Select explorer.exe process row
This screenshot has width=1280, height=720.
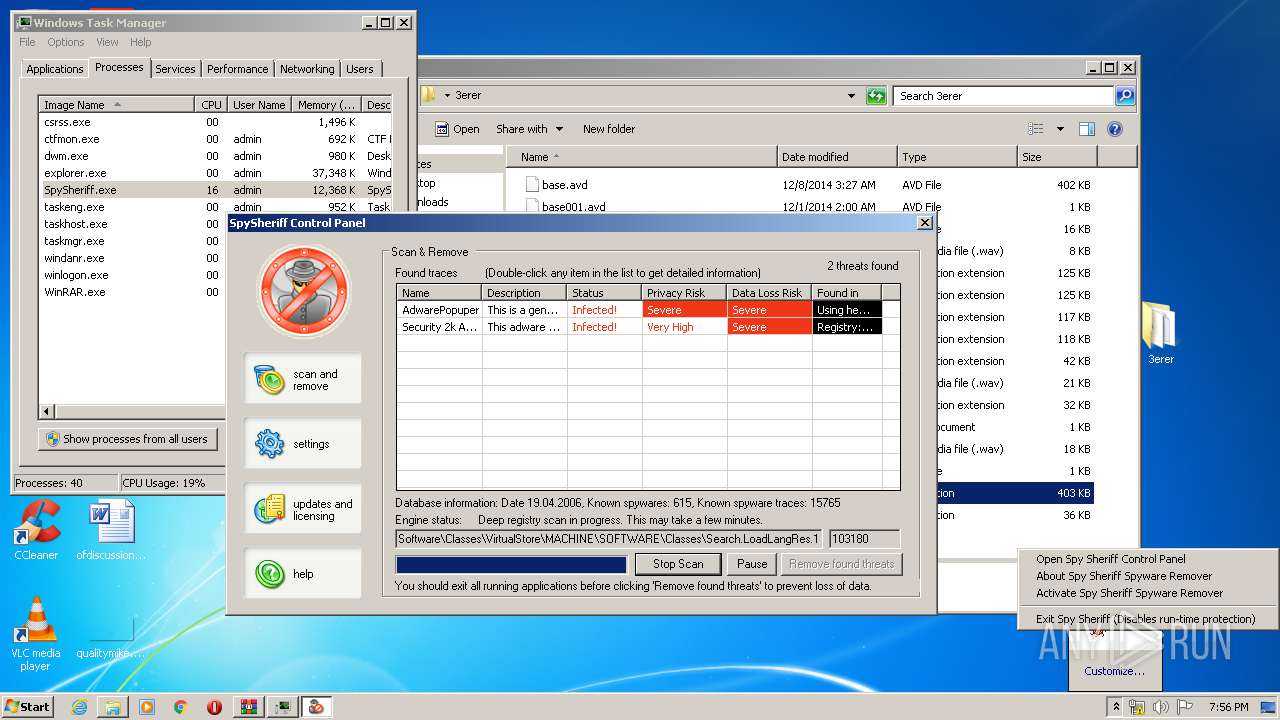coord(215,173)
